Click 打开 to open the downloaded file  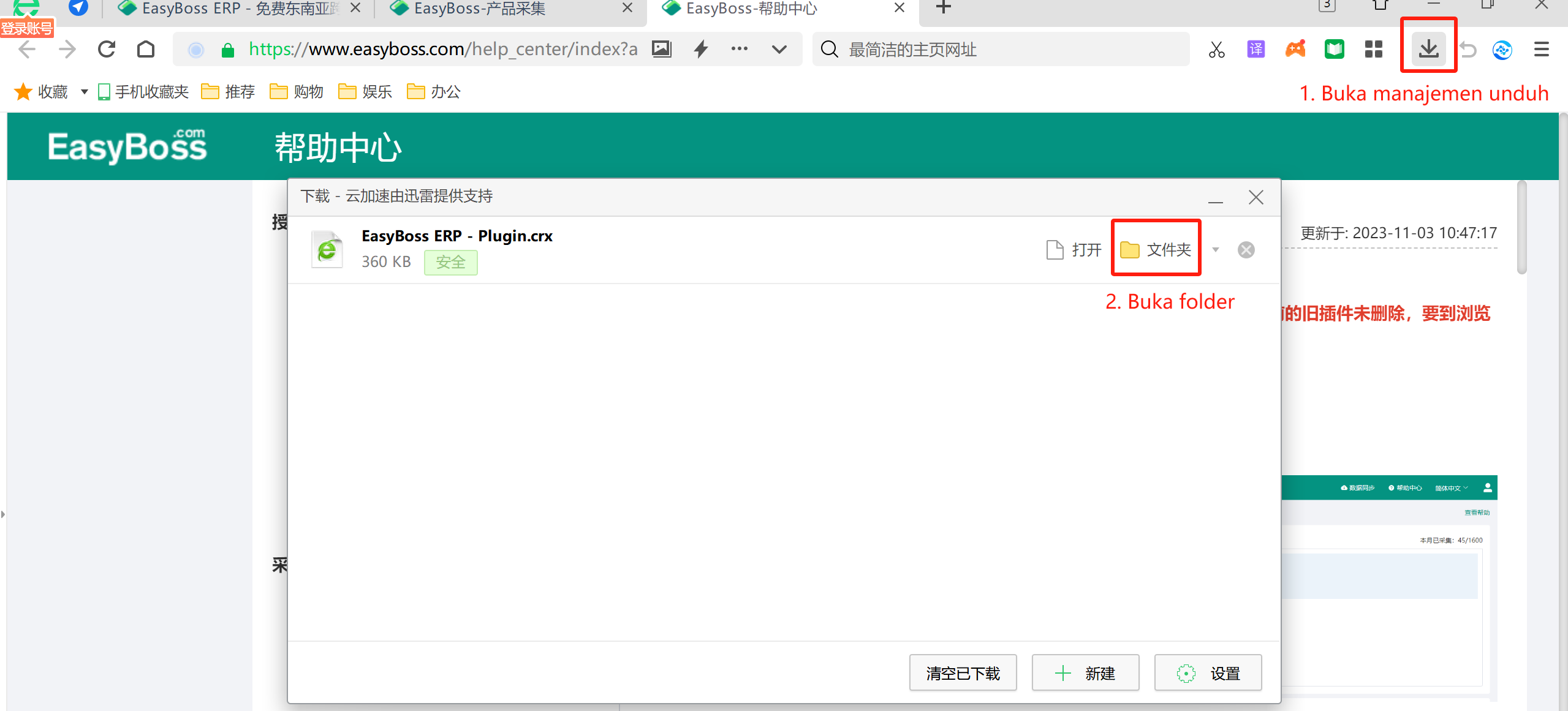pos(1075,250)
